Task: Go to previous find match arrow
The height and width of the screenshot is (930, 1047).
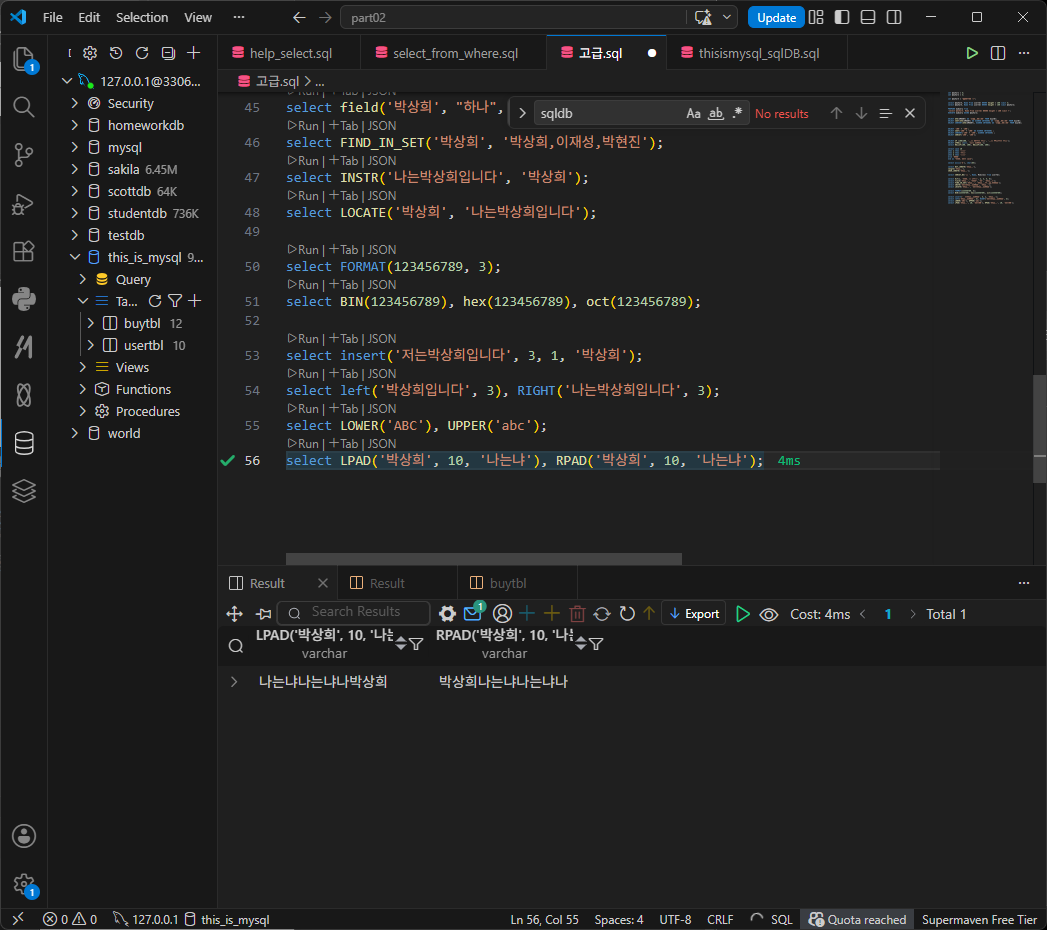Action: tap(836, 113)
